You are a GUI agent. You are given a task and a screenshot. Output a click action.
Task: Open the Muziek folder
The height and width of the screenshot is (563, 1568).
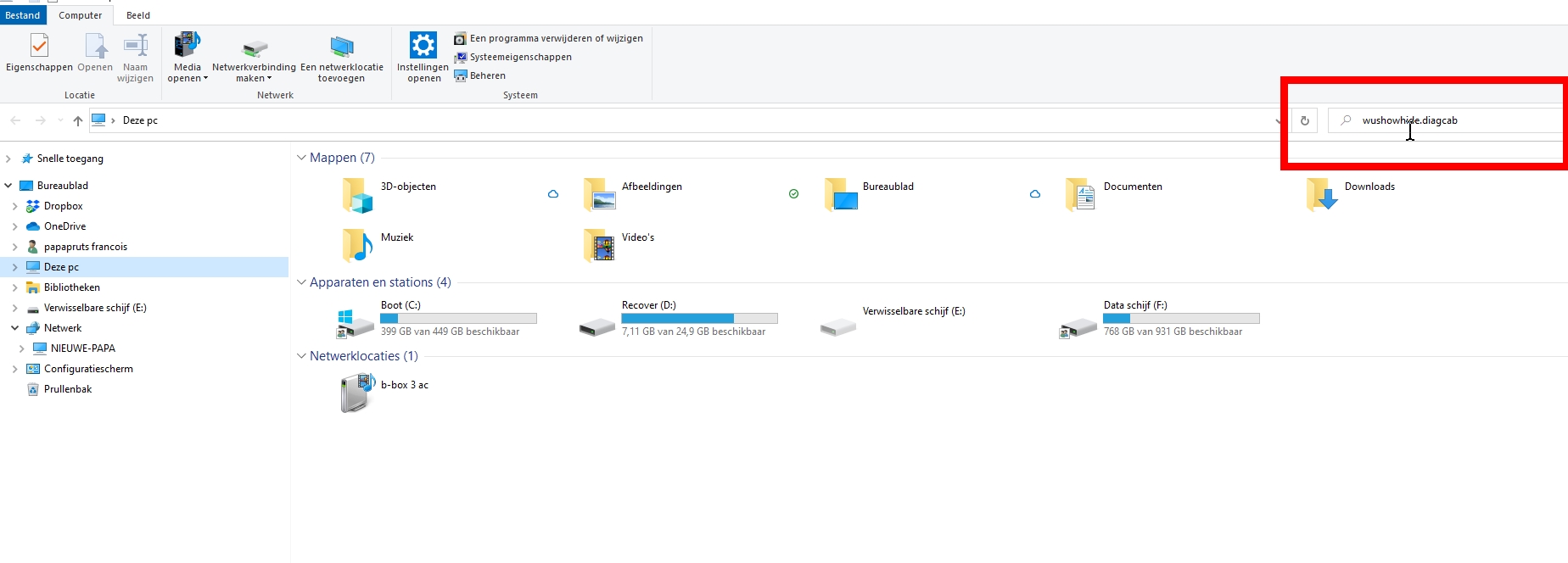point(357,245)
